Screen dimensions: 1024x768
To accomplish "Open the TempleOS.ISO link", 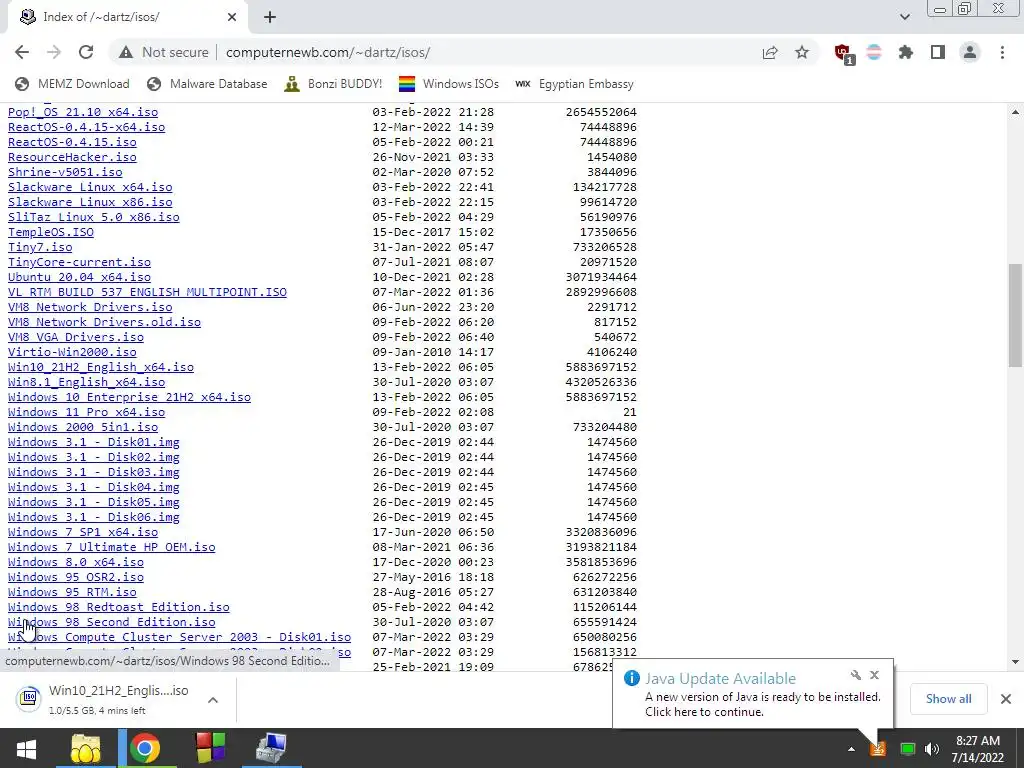I will click(51, 232).
